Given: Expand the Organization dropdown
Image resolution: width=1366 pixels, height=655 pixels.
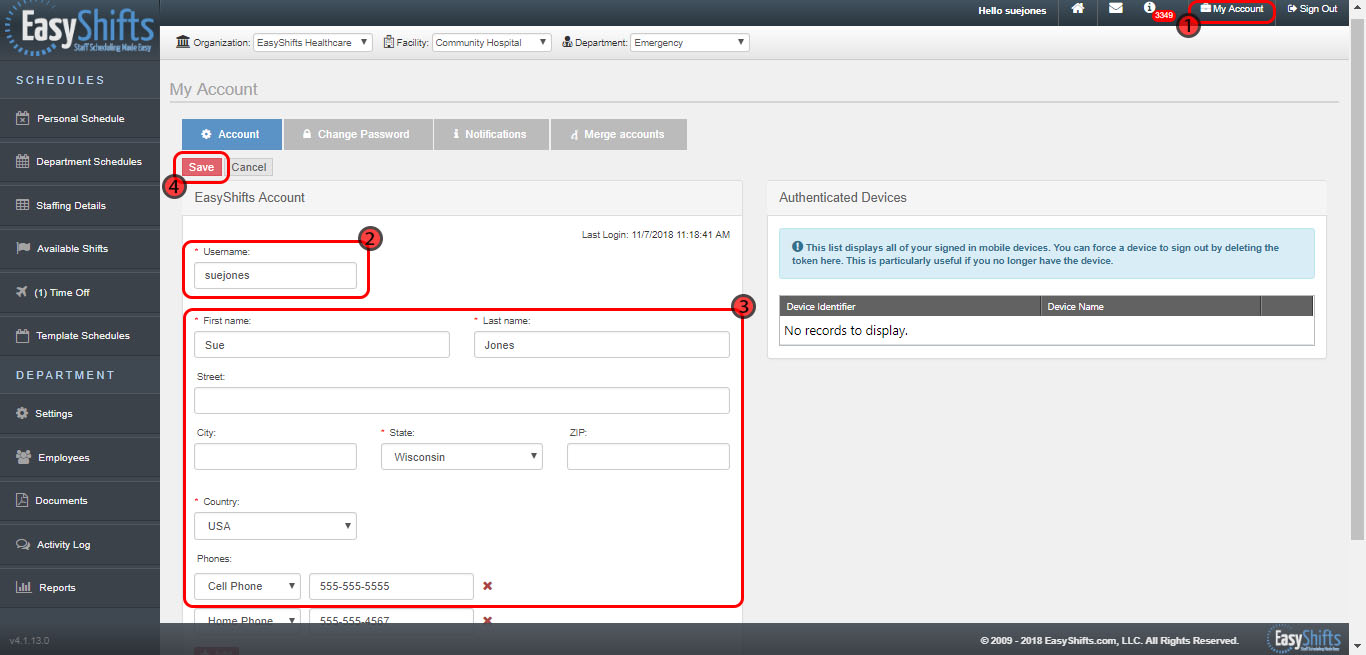Looking at the screenshot, I should pos(312,43).
